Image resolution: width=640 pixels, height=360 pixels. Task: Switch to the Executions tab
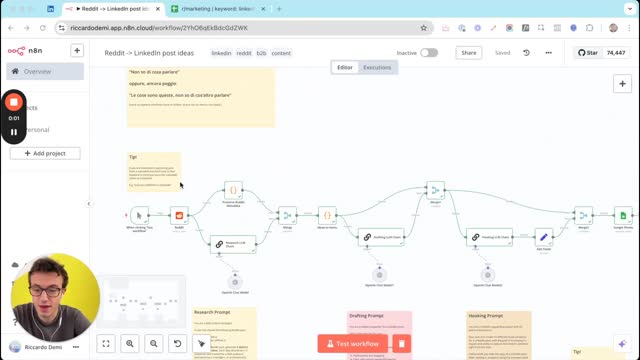[x=377, y=67]
